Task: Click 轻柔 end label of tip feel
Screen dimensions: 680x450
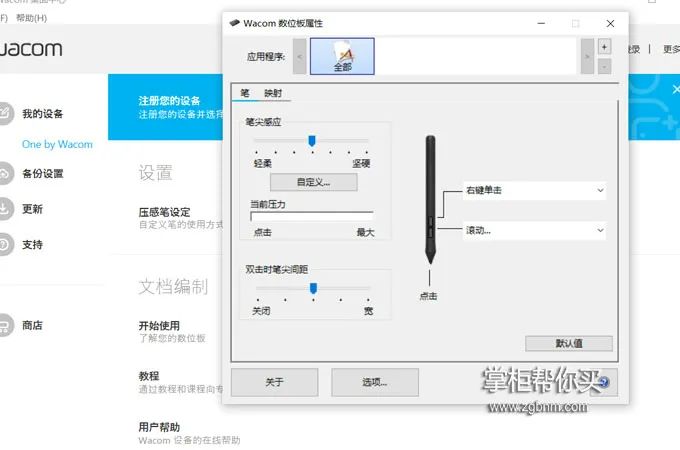Action: 263,163
